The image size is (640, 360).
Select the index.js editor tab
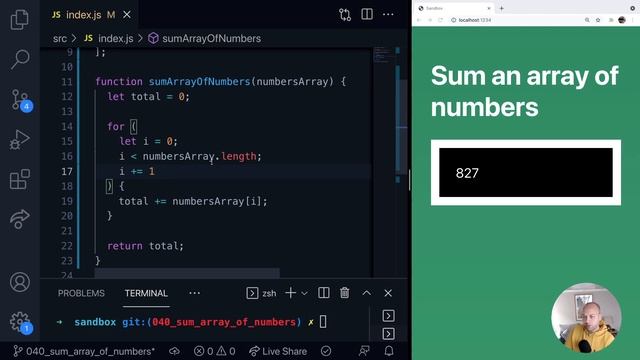[91, 15]
